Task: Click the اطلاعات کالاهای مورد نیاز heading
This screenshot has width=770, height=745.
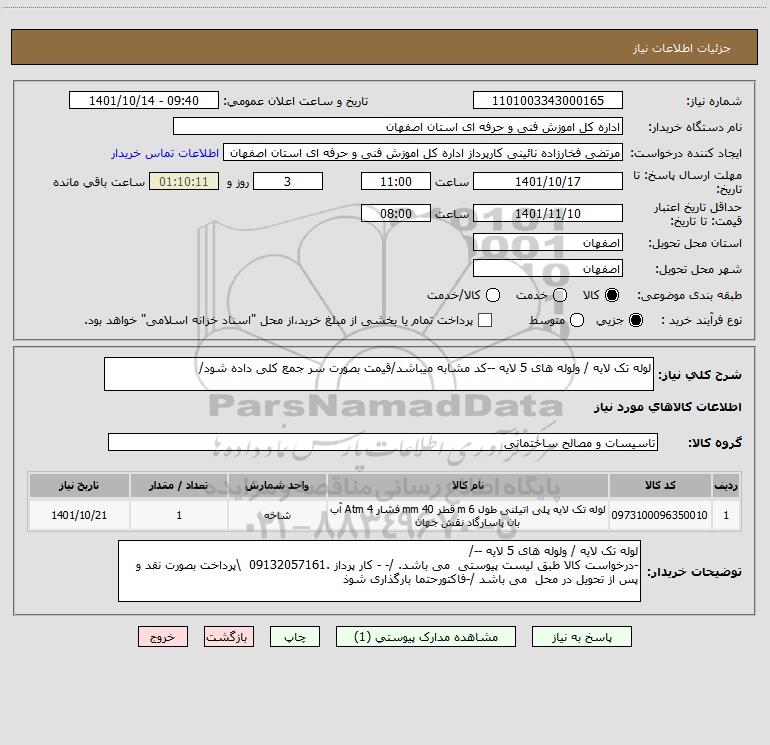Action: (x=667, y=407)
